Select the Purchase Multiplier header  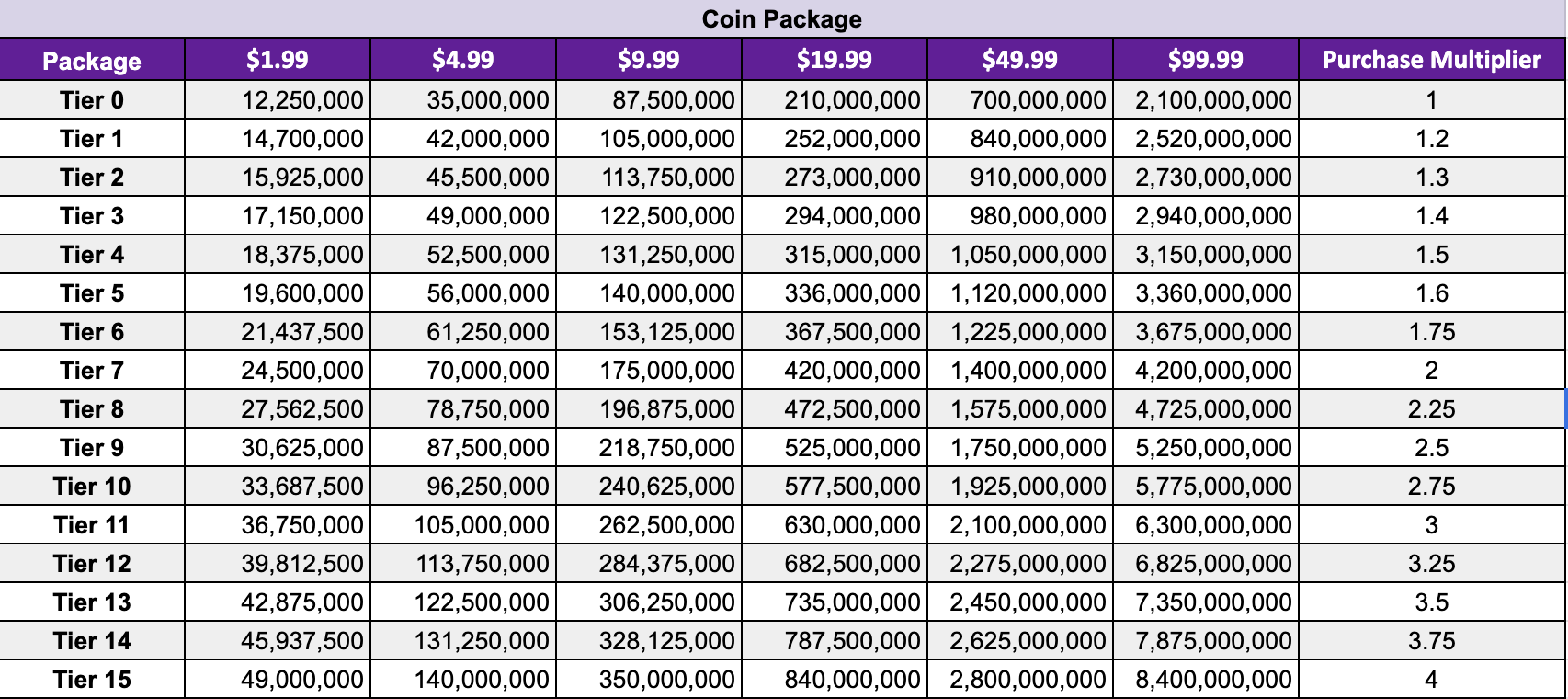(1431, 60)
